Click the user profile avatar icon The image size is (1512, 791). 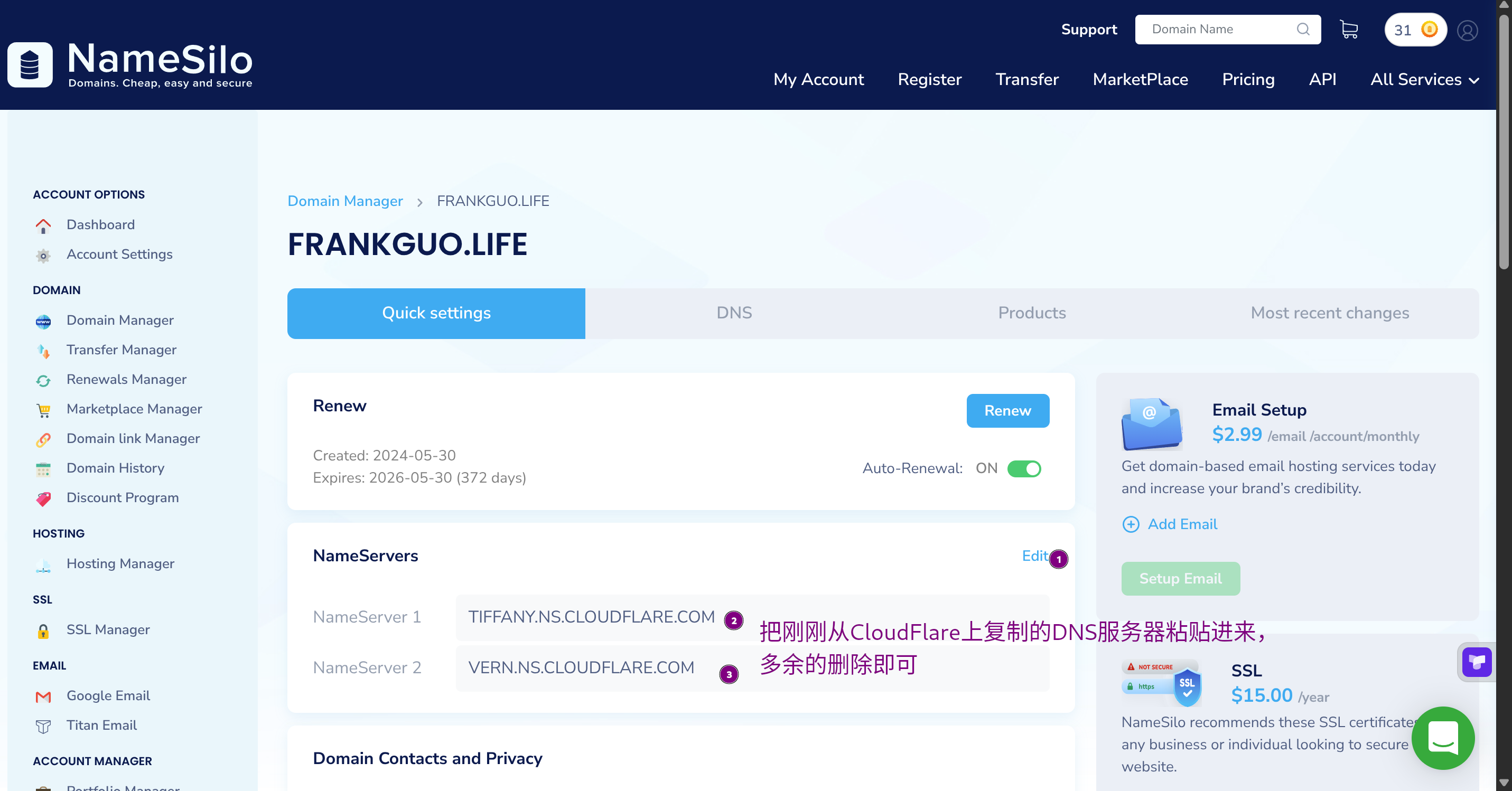[x=1467, y=30]
